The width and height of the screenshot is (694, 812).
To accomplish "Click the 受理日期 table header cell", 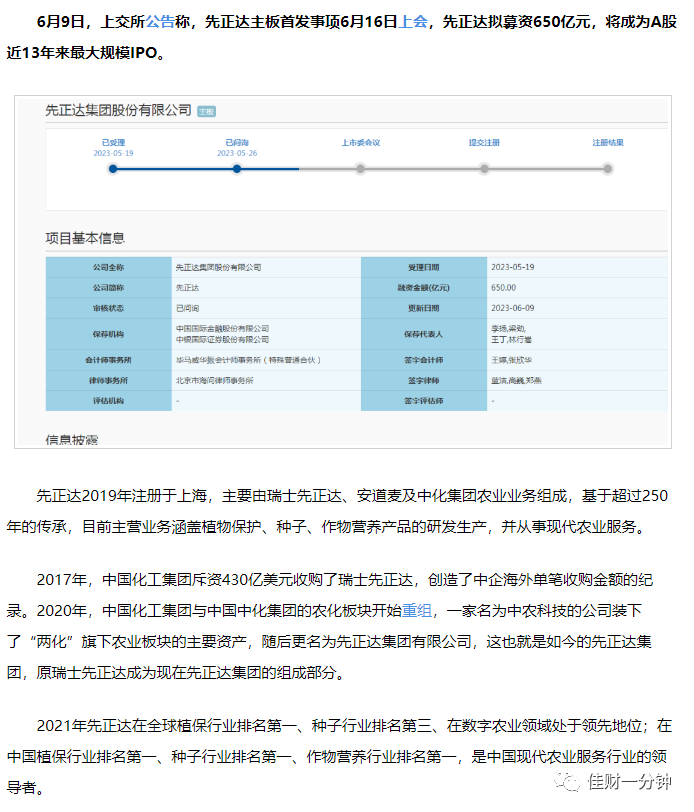I will (x=424, y=267).
